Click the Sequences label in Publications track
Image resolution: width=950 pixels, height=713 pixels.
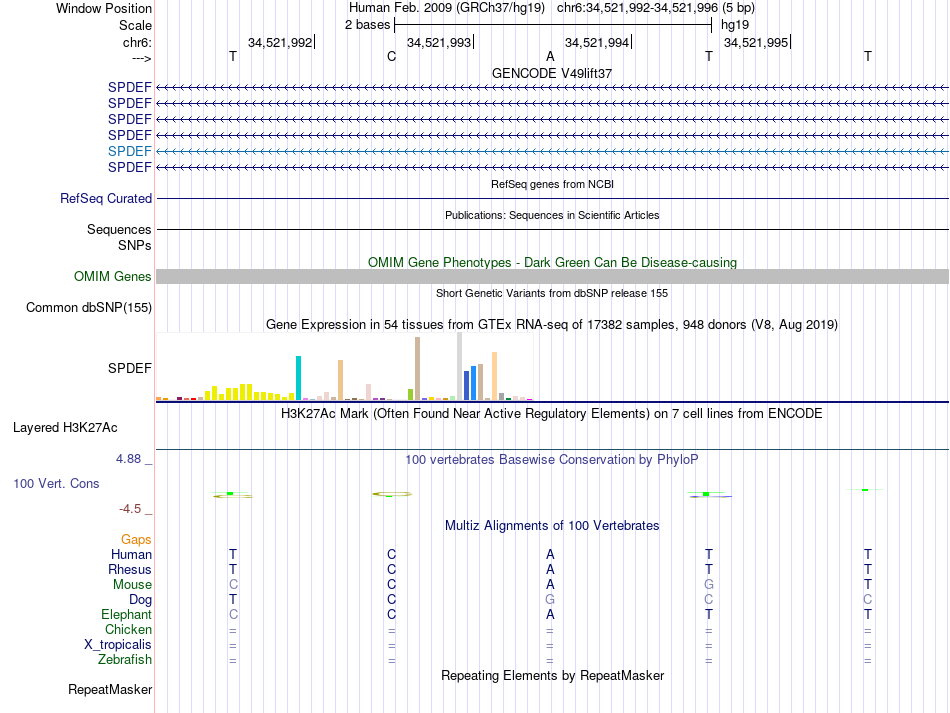[x=119, y=229]
